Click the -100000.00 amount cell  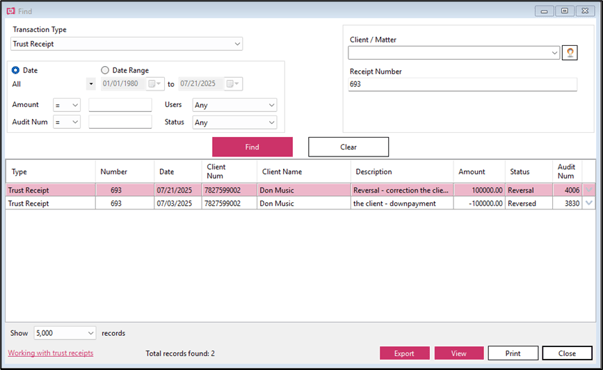[479, 203]
